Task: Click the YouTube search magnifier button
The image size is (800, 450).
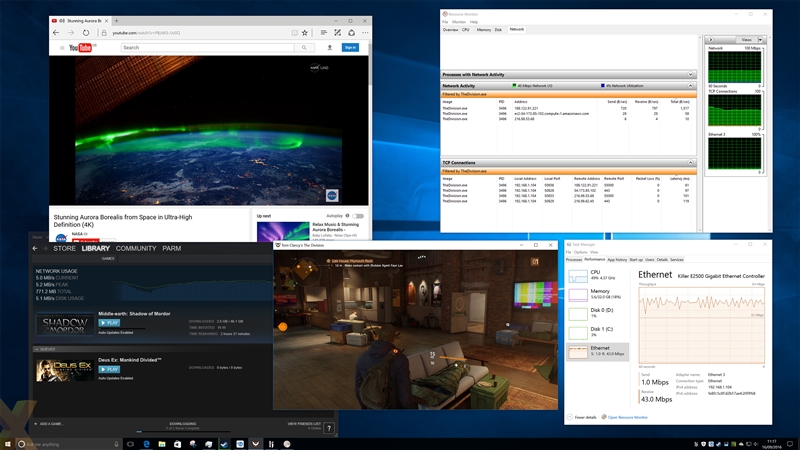Action: 303,47
